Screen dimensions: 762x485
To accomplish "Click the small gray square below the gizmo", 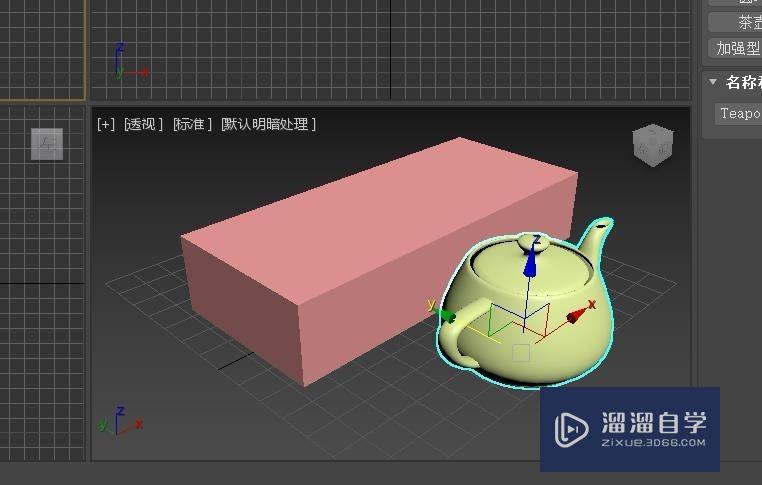I will click(521, 353).
